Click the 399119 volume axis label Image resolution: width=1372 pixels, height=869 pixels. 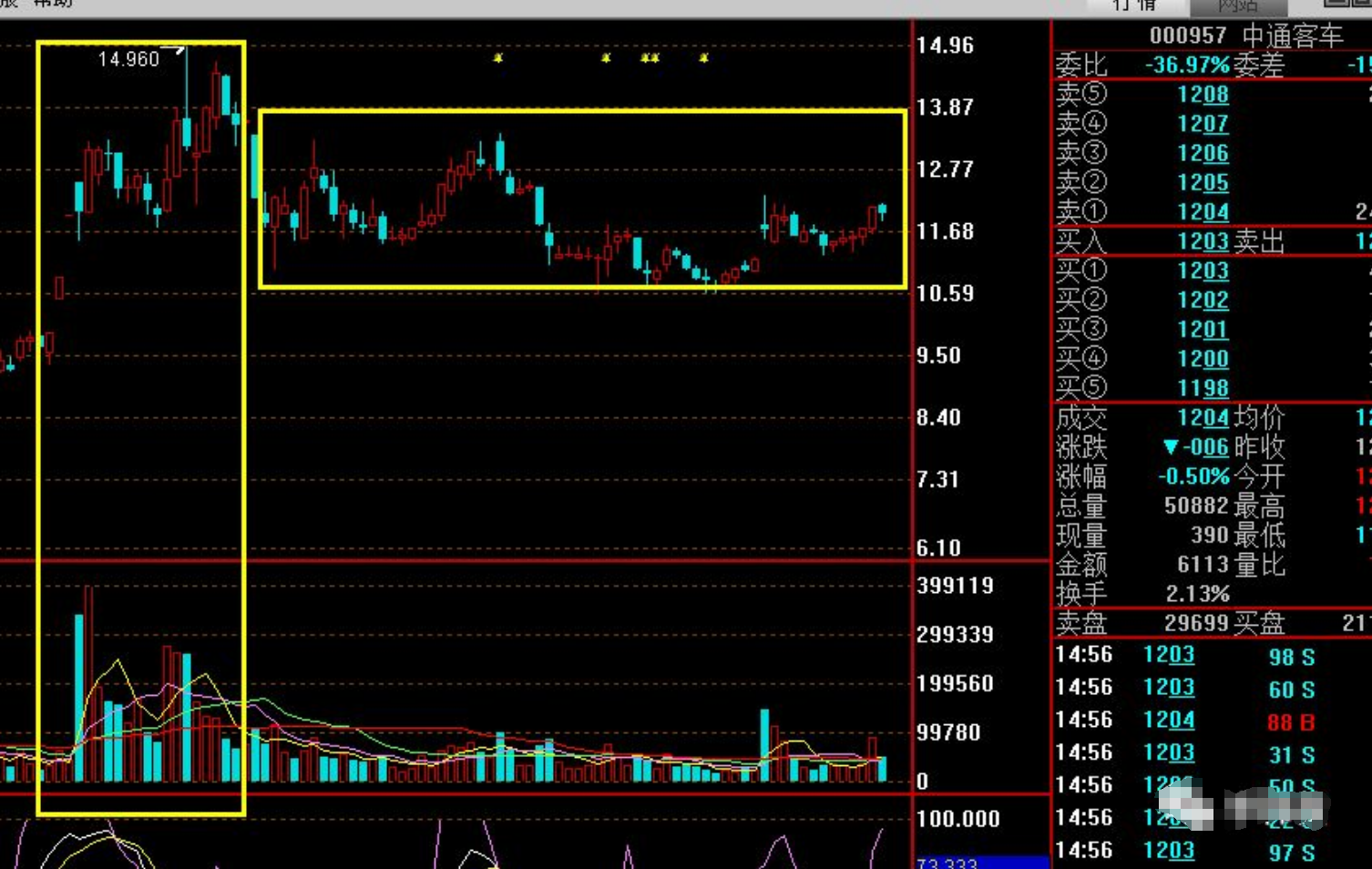[x=955, y=586]
